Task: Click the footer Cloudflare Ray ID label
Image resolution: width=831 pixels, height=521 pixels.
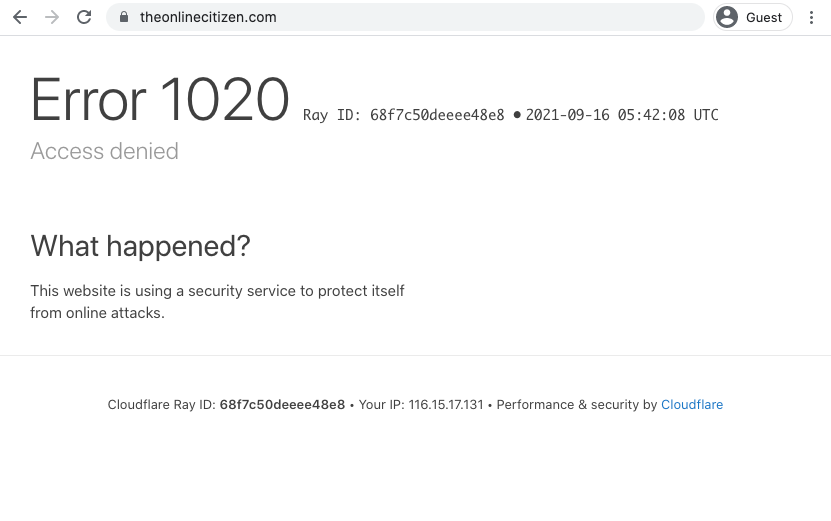Action: (162, 405)
